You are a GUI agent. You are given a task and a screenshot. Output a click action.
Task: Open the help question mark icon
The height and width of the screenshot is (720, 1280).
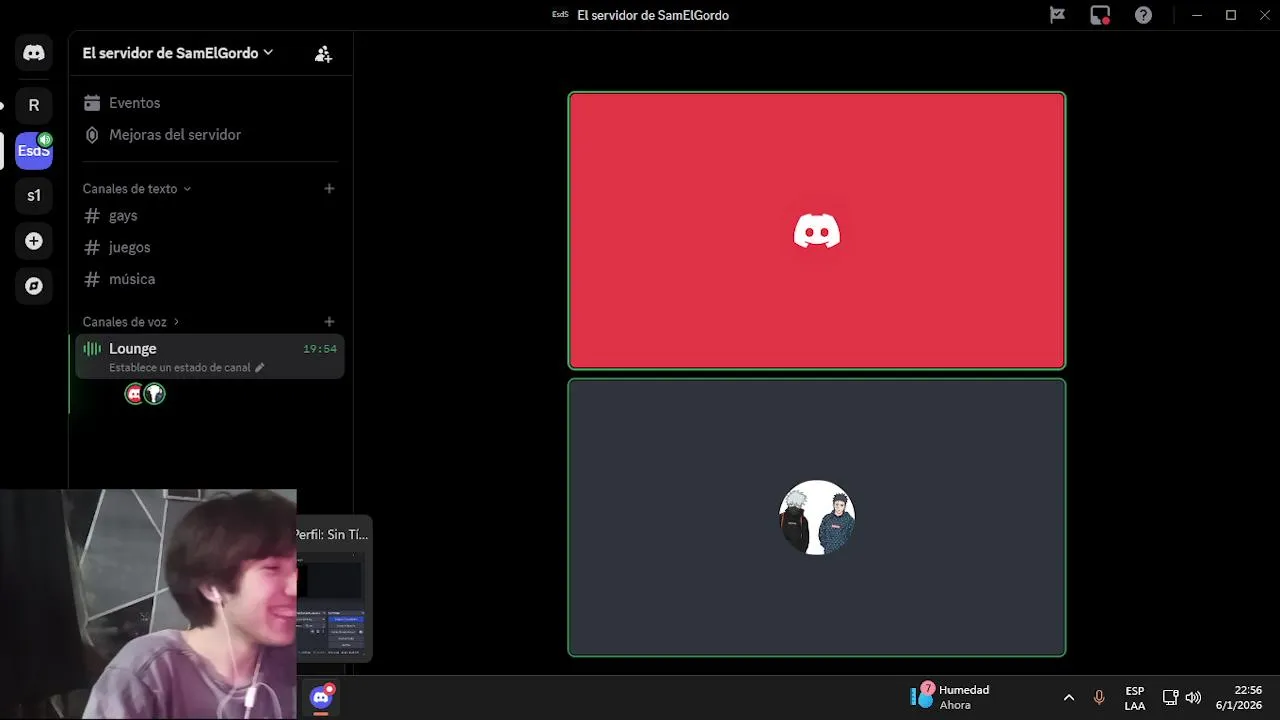point(1143,15)
